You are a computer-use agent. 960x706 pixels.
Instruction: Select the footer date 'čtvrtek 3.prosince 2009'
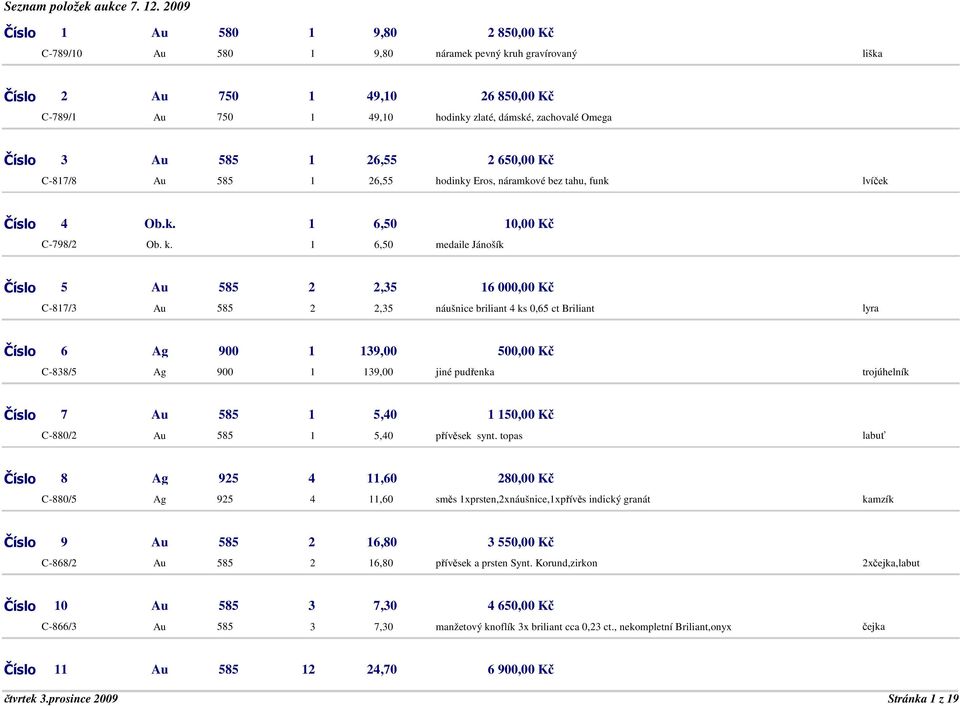pyautogui.click(x=61, y=699)
